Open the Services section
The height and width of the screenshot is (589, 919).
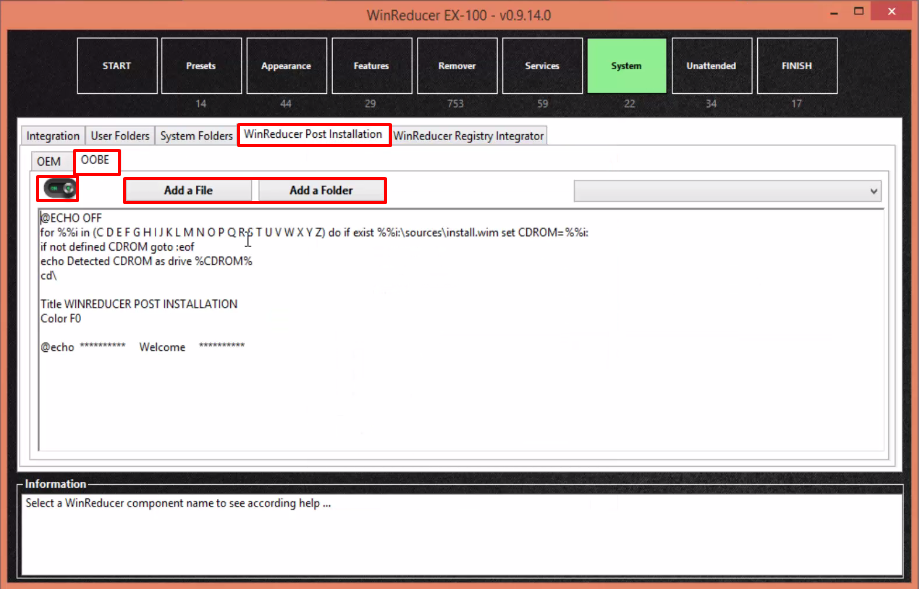point(542,66)
